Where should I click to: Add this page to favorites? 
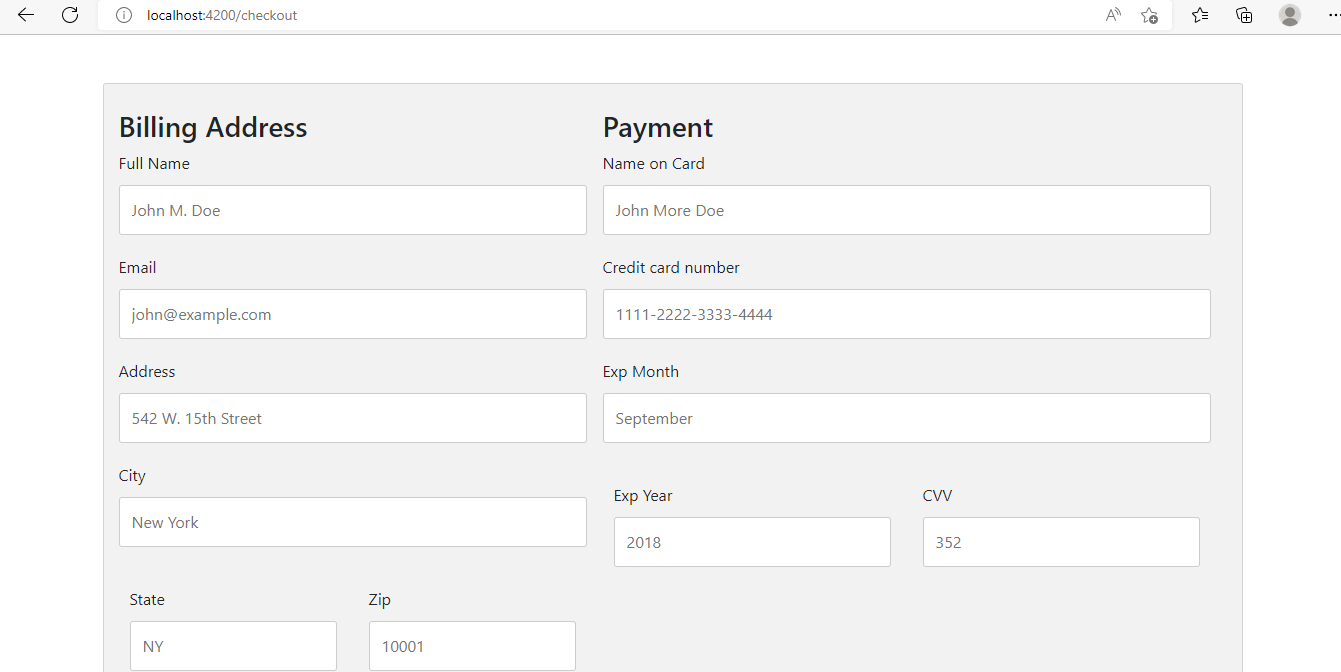tap(1150, 15)
